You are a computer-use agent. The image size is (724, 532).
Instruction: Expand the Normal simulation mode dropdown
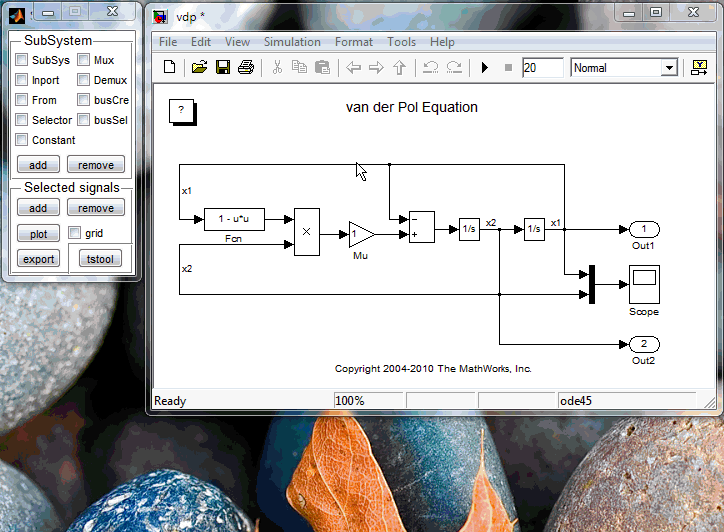point(669,68)
